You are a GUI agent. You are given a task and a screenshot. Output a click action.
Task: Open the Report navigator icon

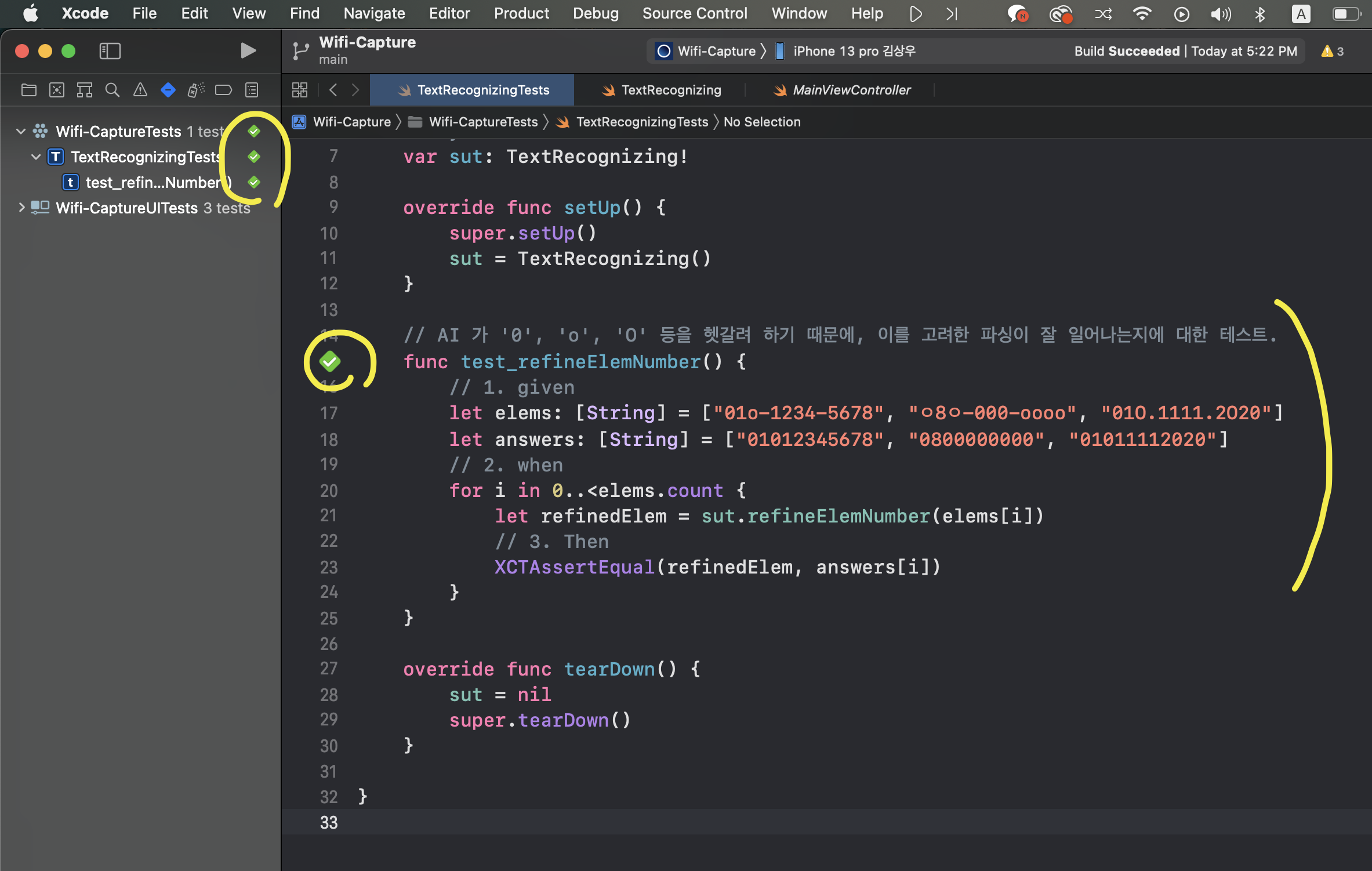coord(252,90)
